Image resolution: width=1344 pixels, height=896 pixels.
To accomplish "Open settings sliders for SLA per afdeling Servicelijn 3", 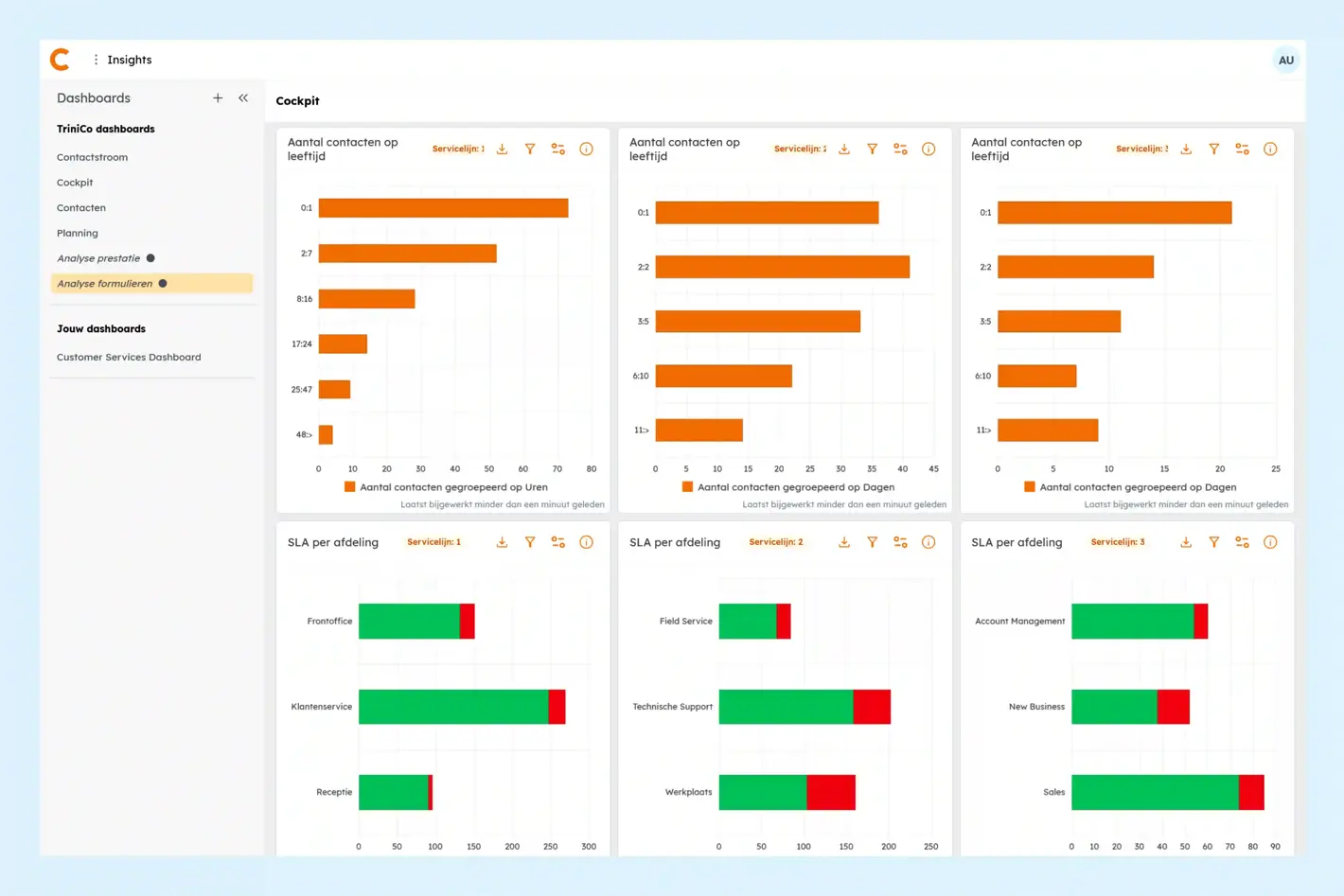I will pyautogui.click(x=1243, y=543).
